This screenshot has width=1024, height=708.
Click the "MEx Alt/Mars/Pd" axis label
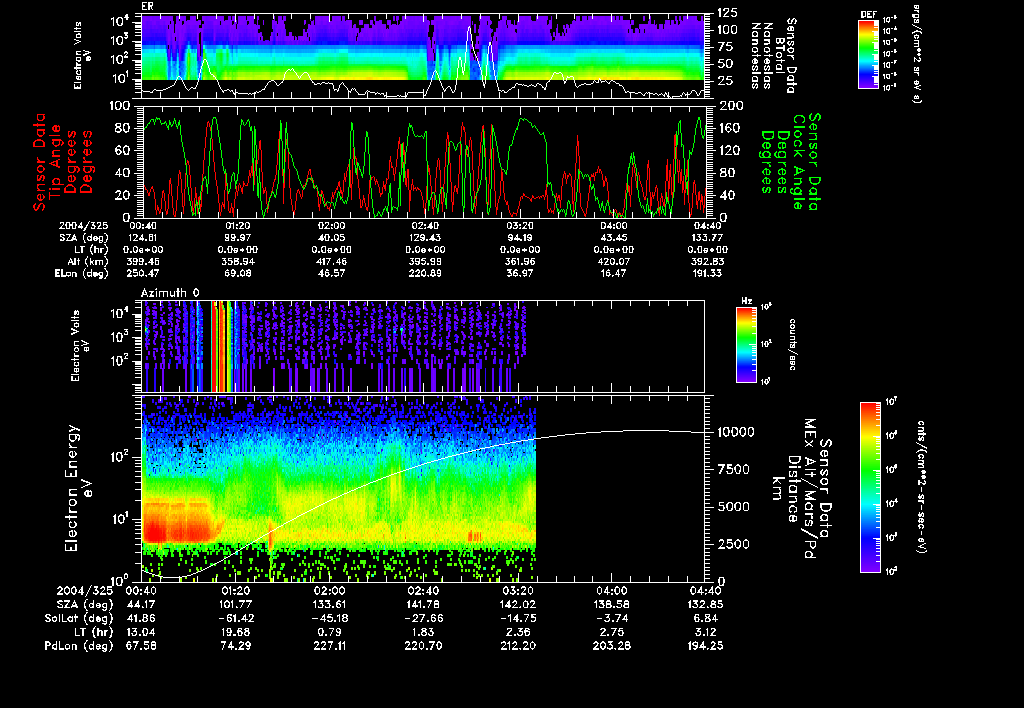(x=810, y=489)
